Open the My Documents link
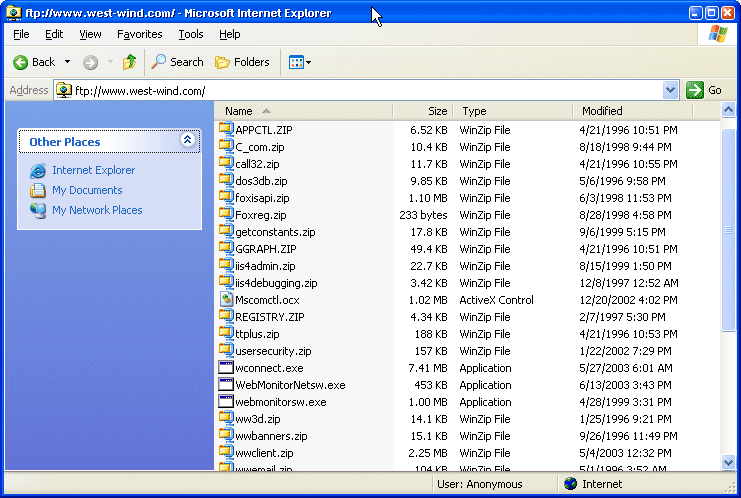The height and width of the screenshot is (498, 741). 87,190
